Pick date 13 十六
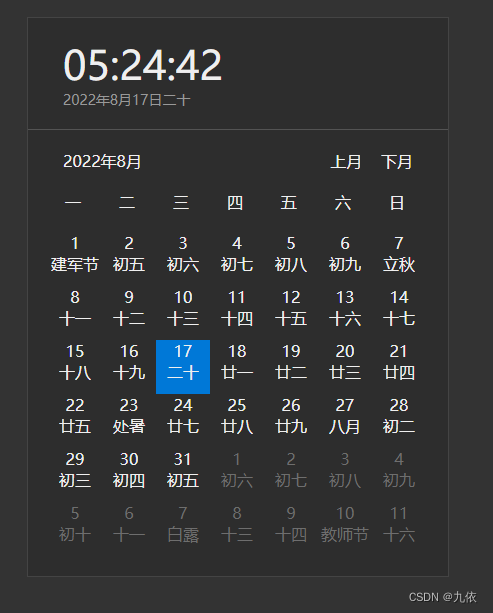 (x=344, y=308)
